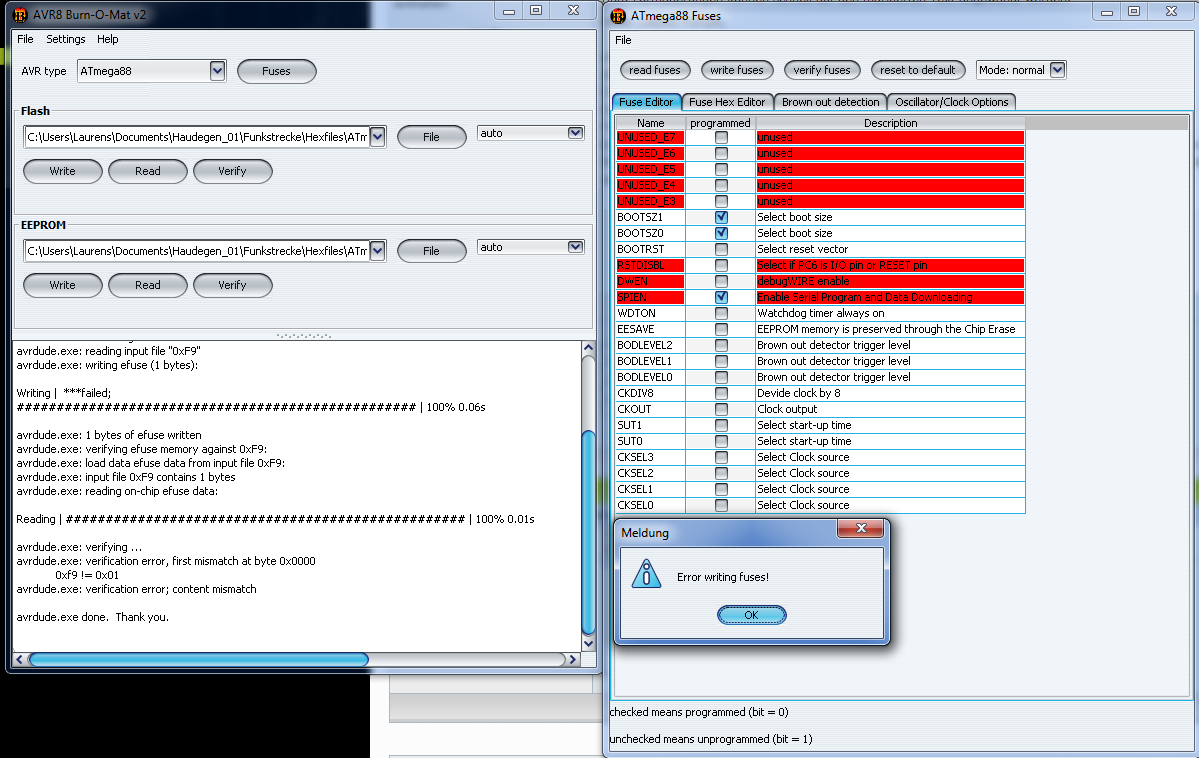
Task: Toggle SPIEN programmed checkbox
Action: (x=721, y=297)
